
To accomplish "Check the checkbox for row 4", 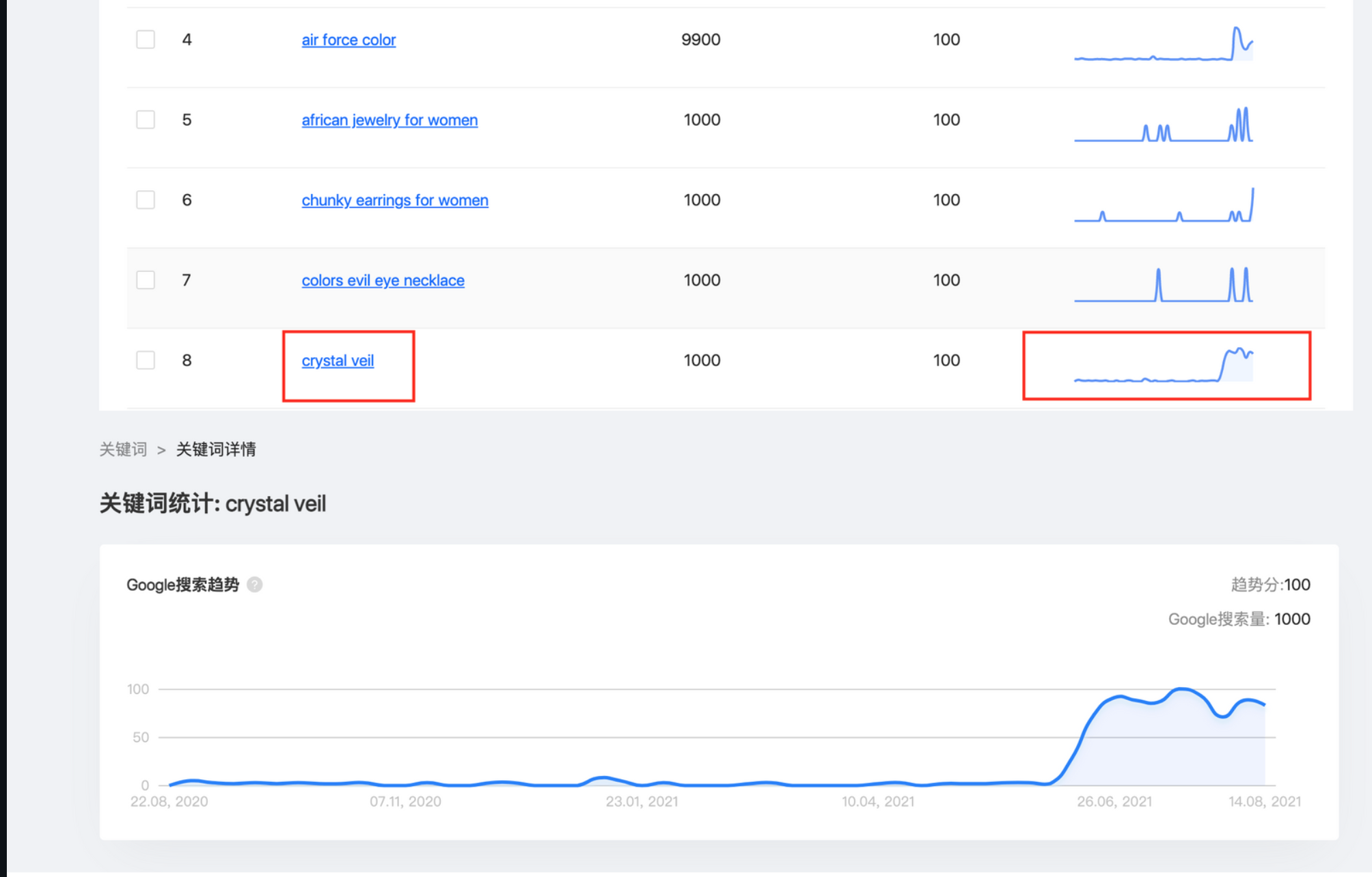I will coord(146,40).
